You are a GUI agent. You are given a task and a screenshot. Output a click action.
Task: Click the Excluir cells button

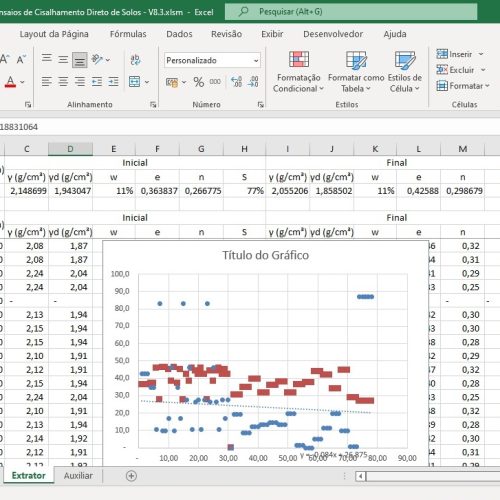coord(455,70)
